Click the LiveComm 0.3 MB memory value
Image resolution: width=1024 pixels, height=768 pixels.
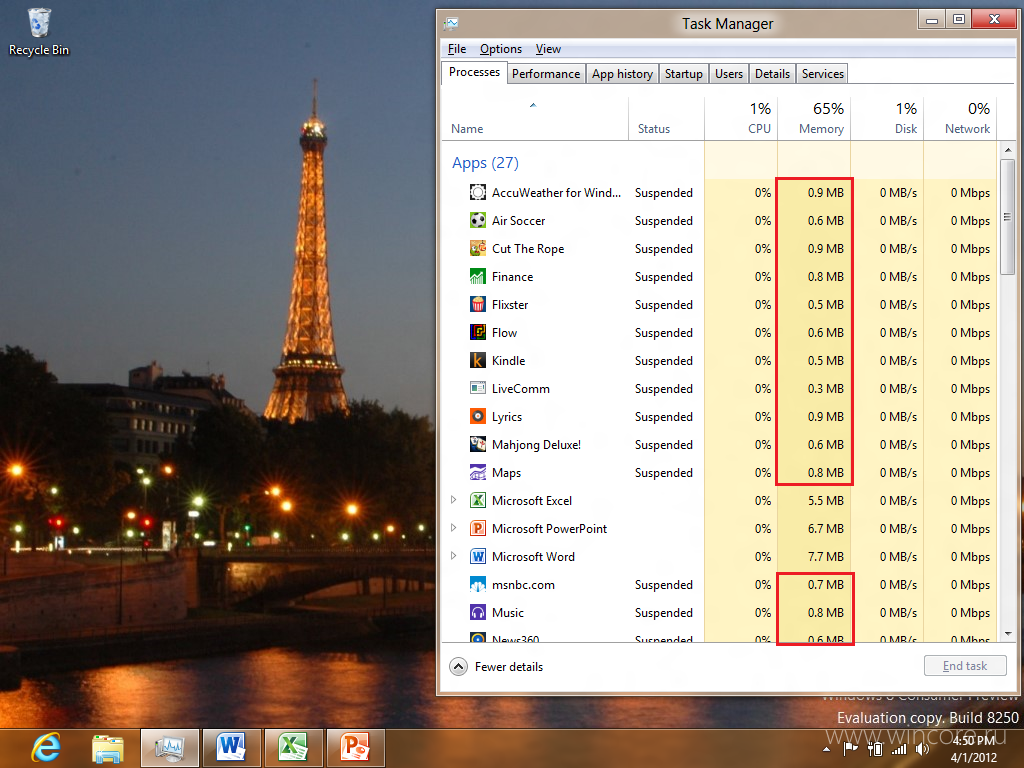click(825, 389)
